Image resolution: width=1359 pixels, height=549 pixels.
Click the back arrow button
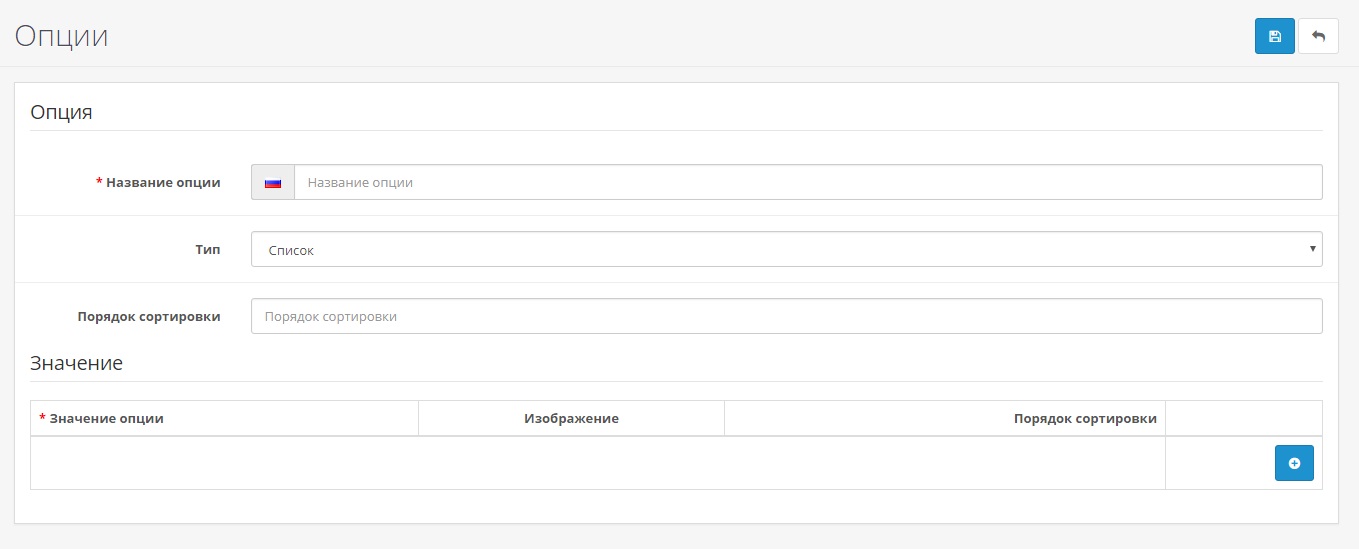[x=1318, y=36]
